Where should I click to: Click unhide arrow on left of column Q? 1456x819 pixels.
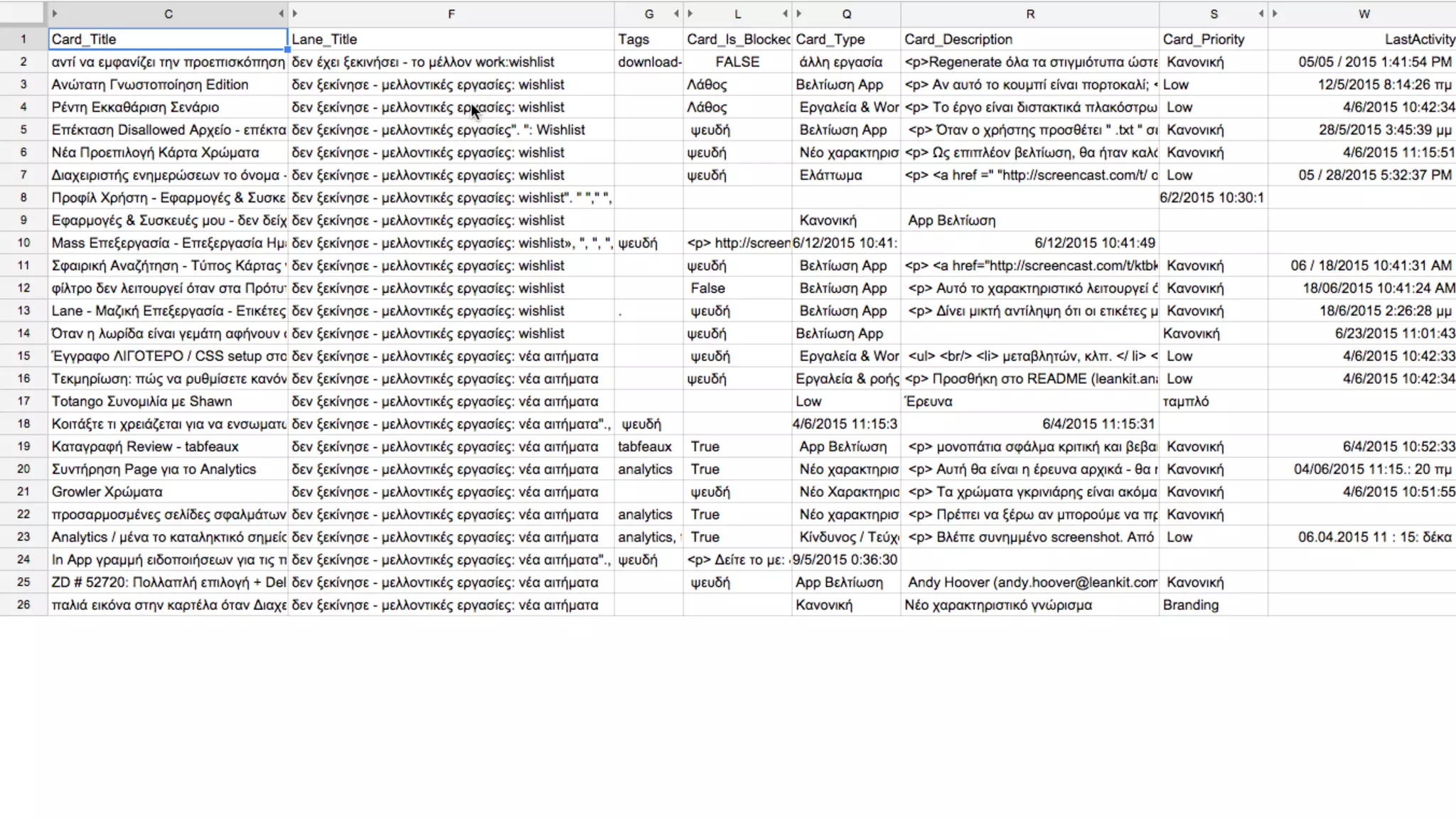coord(799,14)
